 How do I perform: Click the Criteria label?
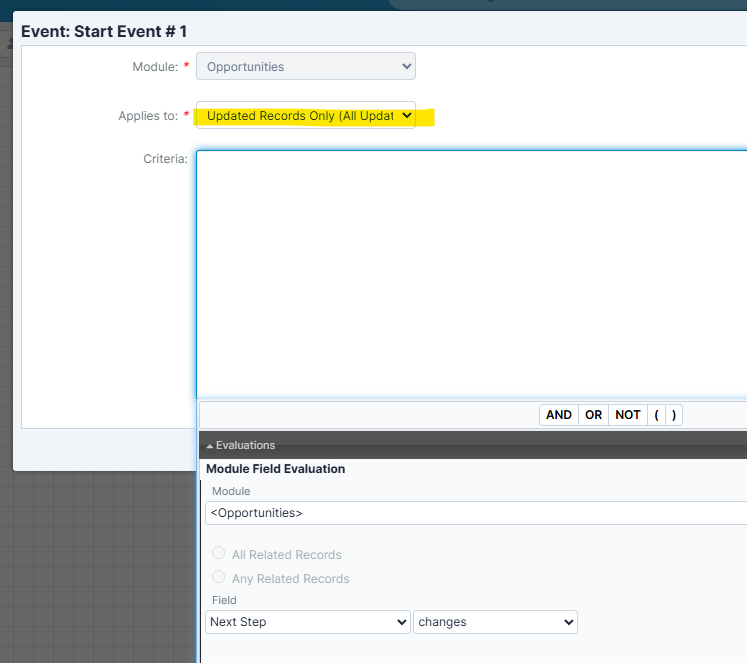click(165, 159)
